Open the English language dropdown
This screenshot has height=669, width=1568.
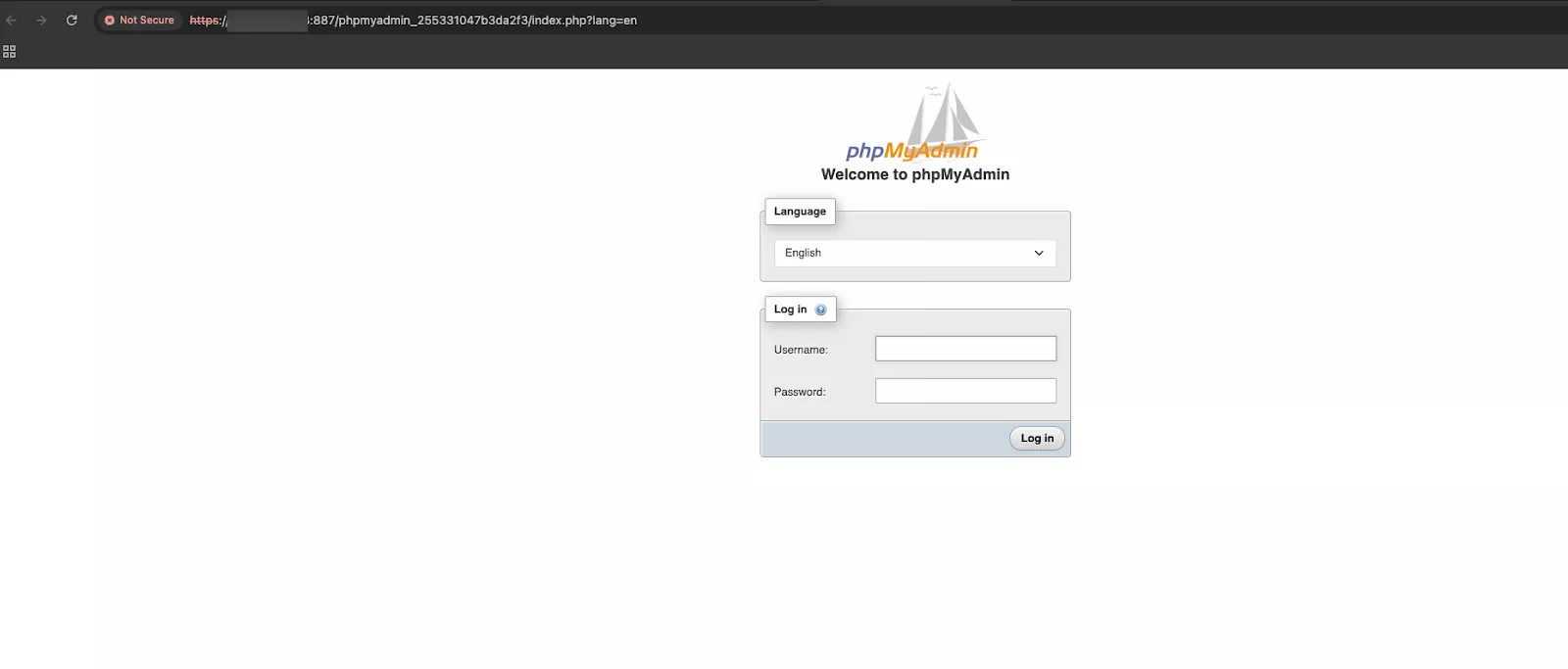point(915,253)
